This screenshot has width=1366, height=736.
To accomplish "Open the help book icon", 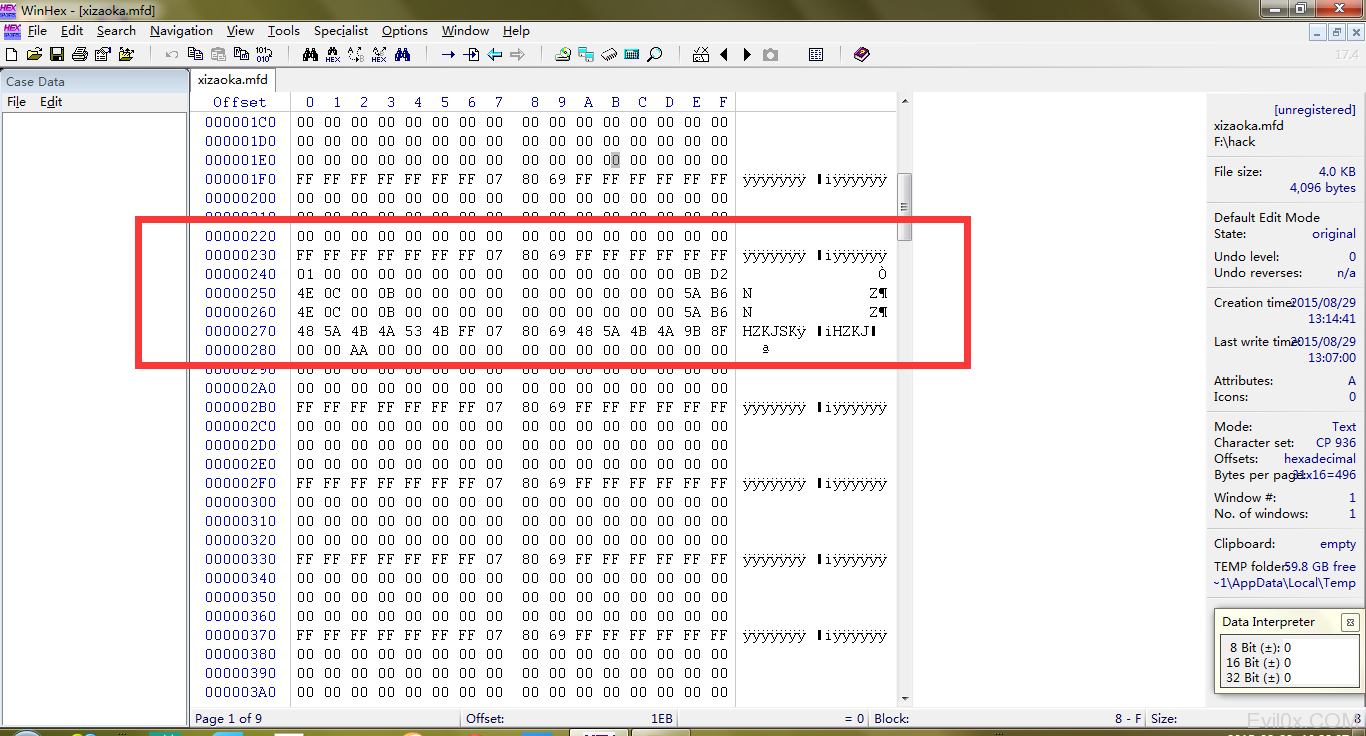I will pos(862,54).
